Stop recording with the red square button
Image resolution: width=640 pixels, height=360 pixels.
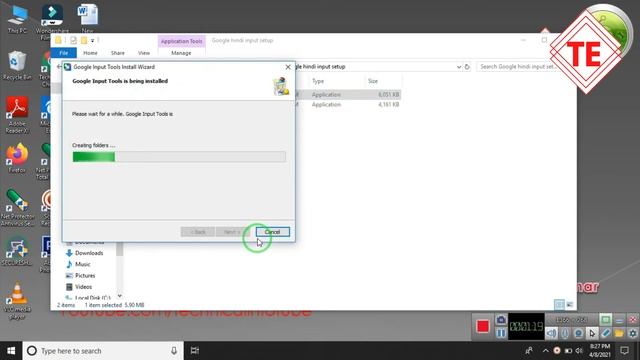[x=482, y=326]
